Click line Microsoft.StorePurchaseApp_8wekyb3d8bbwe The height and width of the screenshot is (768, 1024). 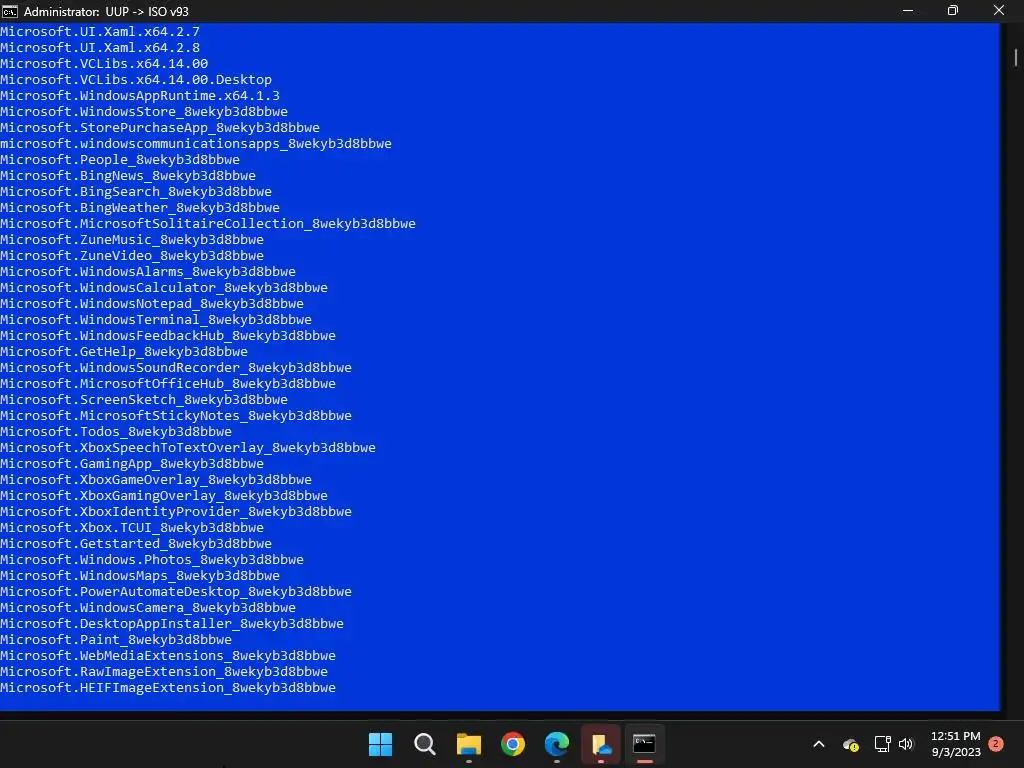click(160, 127)
